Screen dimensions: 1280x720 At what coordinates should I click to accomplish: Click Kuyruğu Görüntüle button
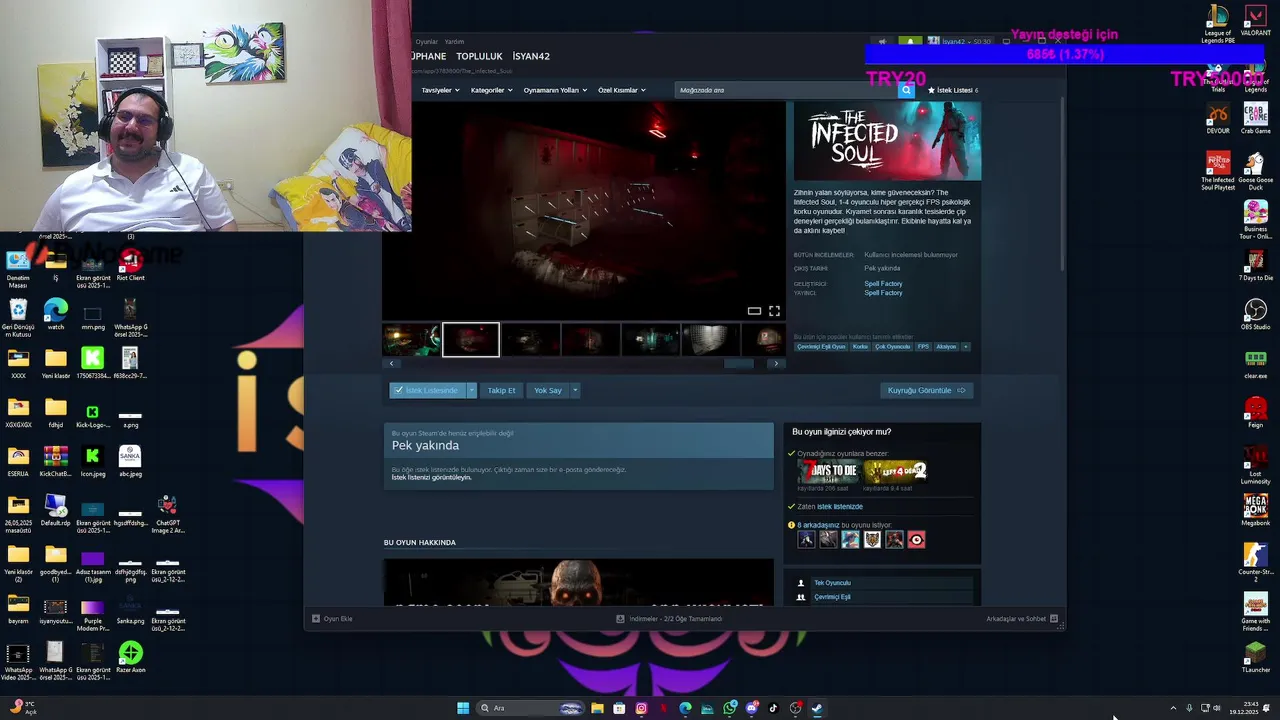[926, 390]
